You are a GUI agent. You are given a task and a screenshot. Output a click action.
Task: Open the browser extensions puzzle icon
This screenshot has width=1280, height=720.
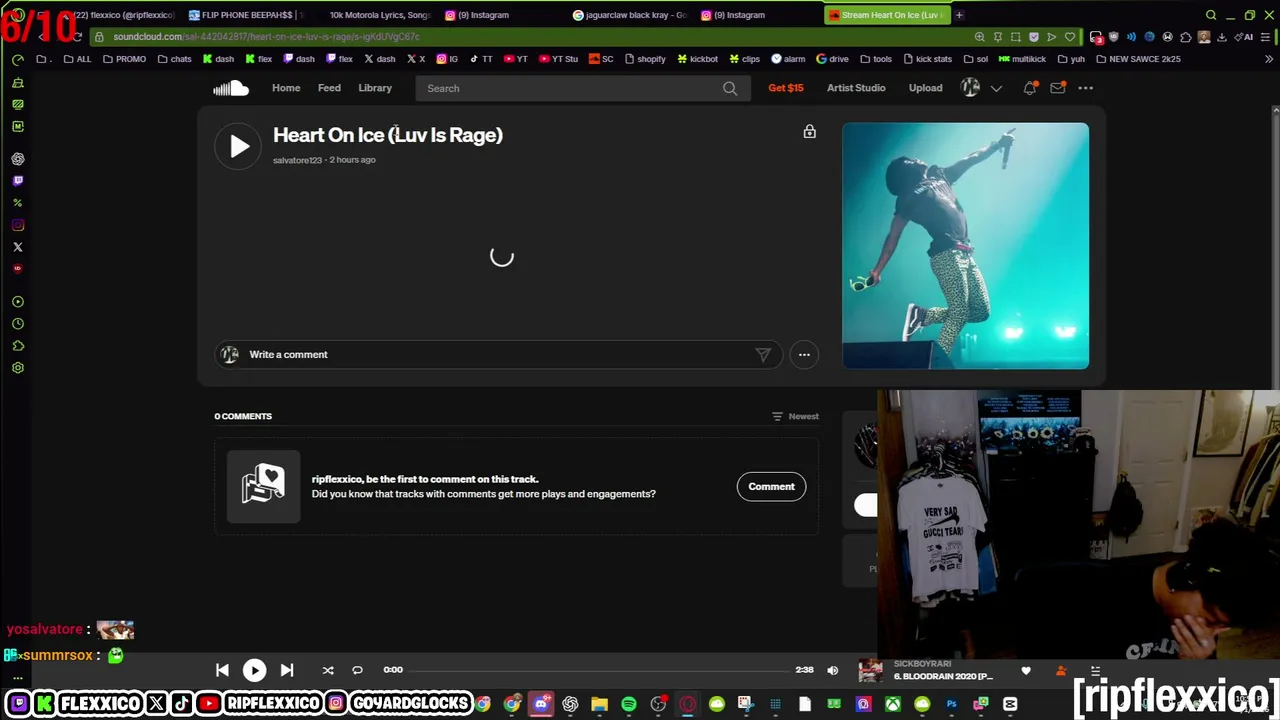pyautogui.click(x=1185, y=37)
